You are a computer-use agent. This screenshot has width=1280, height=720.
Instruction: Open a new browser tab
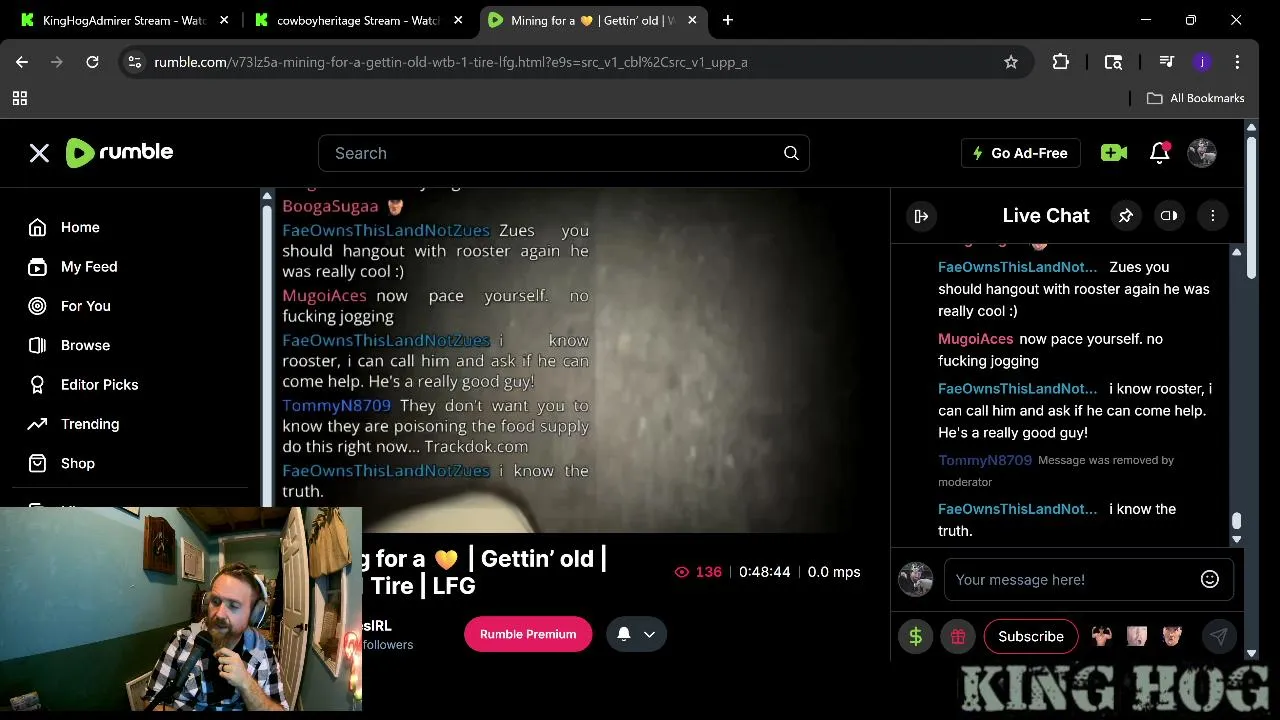click(x=727, y=20)
